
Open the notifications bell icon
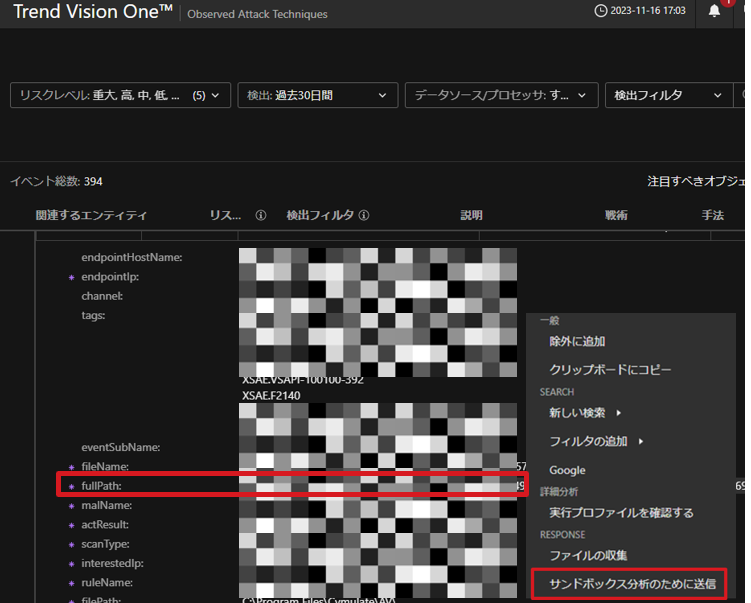click(x=714, y=11)
